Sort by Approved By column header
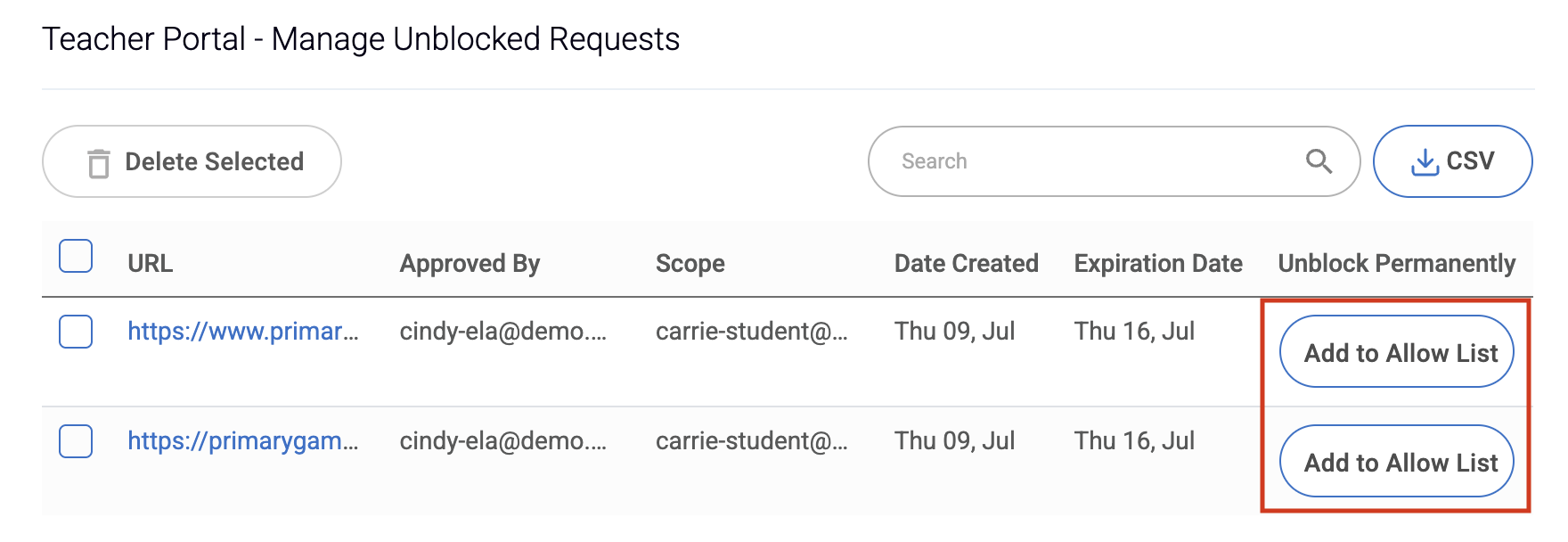This screenshot has height=542, width=1568. click(470, 264)
